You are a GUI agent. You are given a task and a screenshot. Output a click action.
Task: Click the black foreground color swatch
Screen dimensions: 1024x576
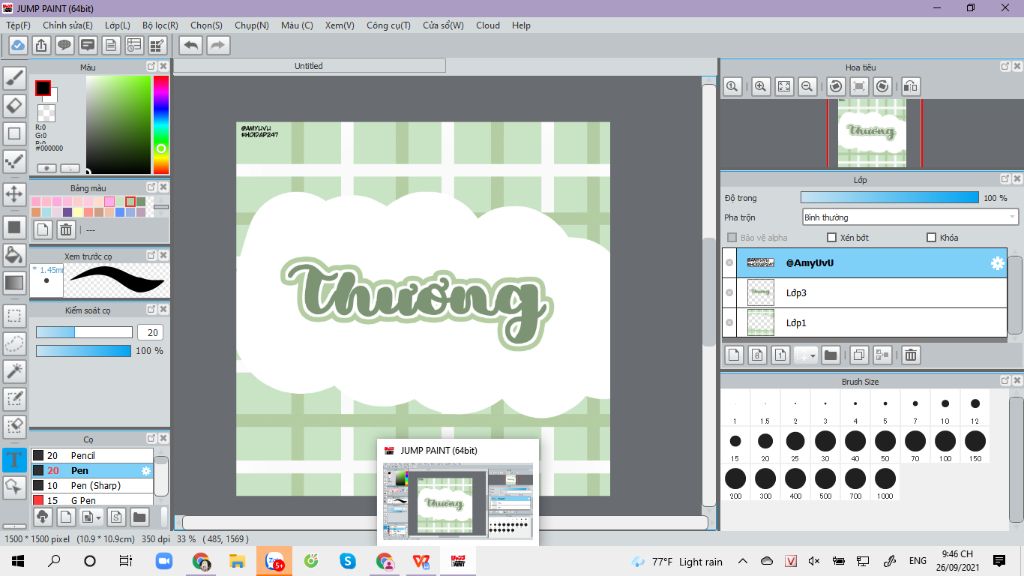[43, 88]
